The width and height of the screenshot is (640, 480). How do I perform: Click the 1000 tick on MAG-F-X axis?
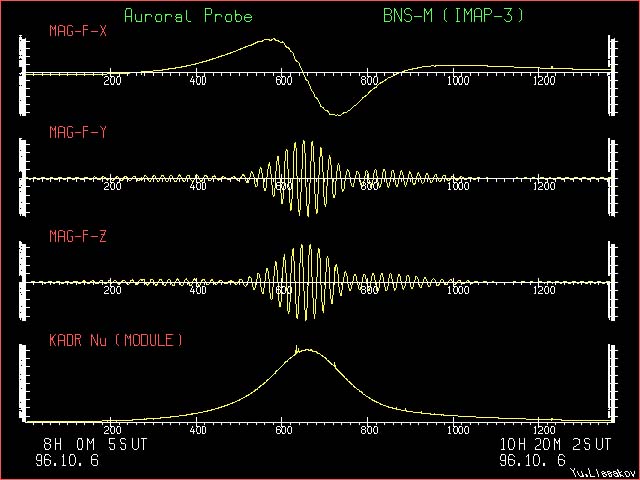click(x=458, y=80)
